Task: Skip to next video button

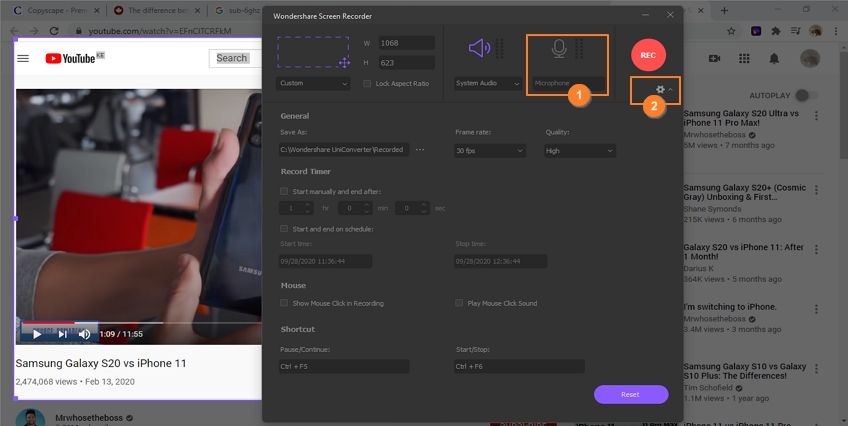Action: [x=62, y=334]
